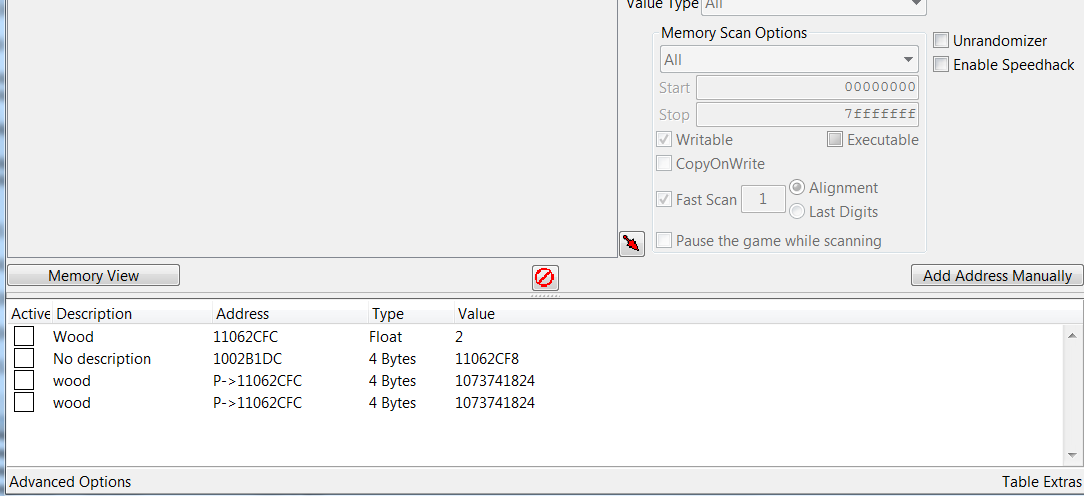Viewport: 1084px width, 496px height.
Task: Click Add Address Manually button
Action: click(x=996, y=276)
